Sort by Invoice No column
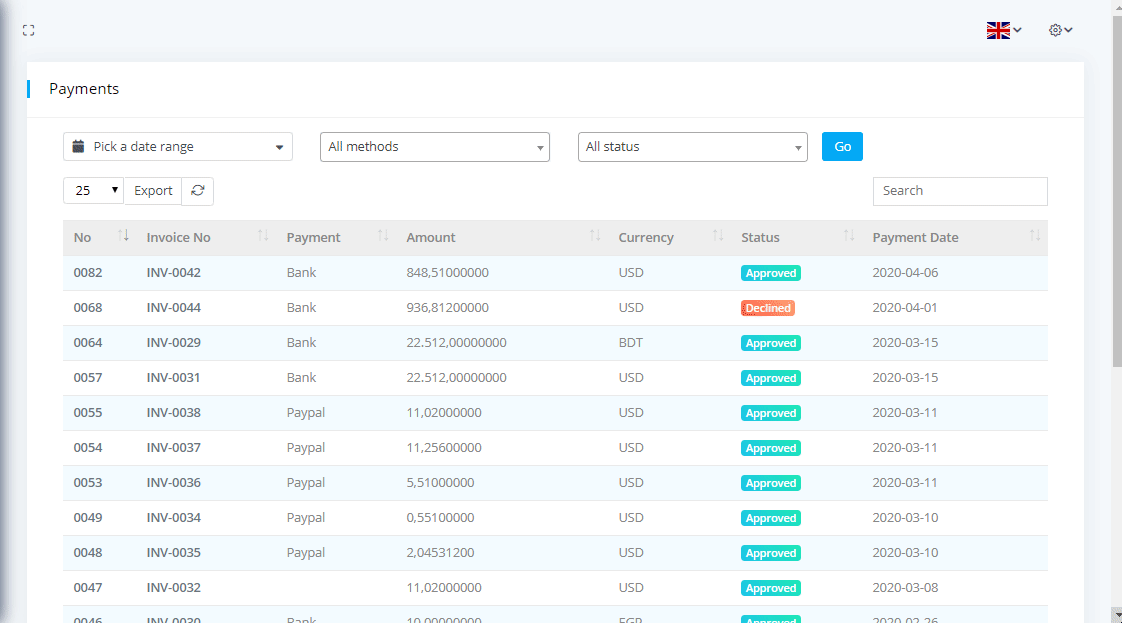The width and height of the screenshot is (1122, 623). point(178,238)
